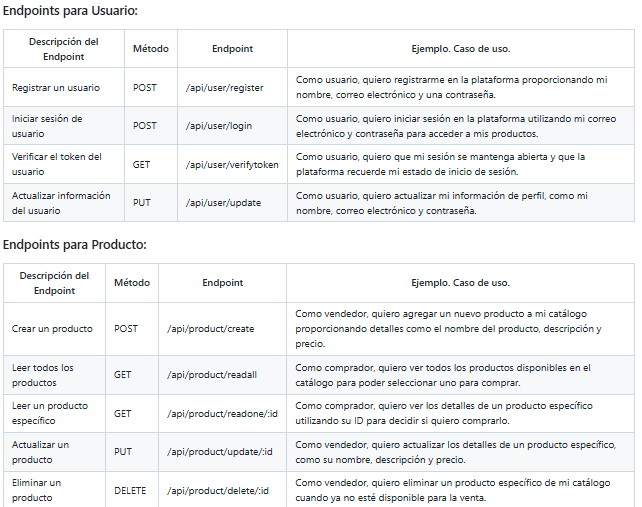Select the 'Crear un producto' description cell

point(52,329)
